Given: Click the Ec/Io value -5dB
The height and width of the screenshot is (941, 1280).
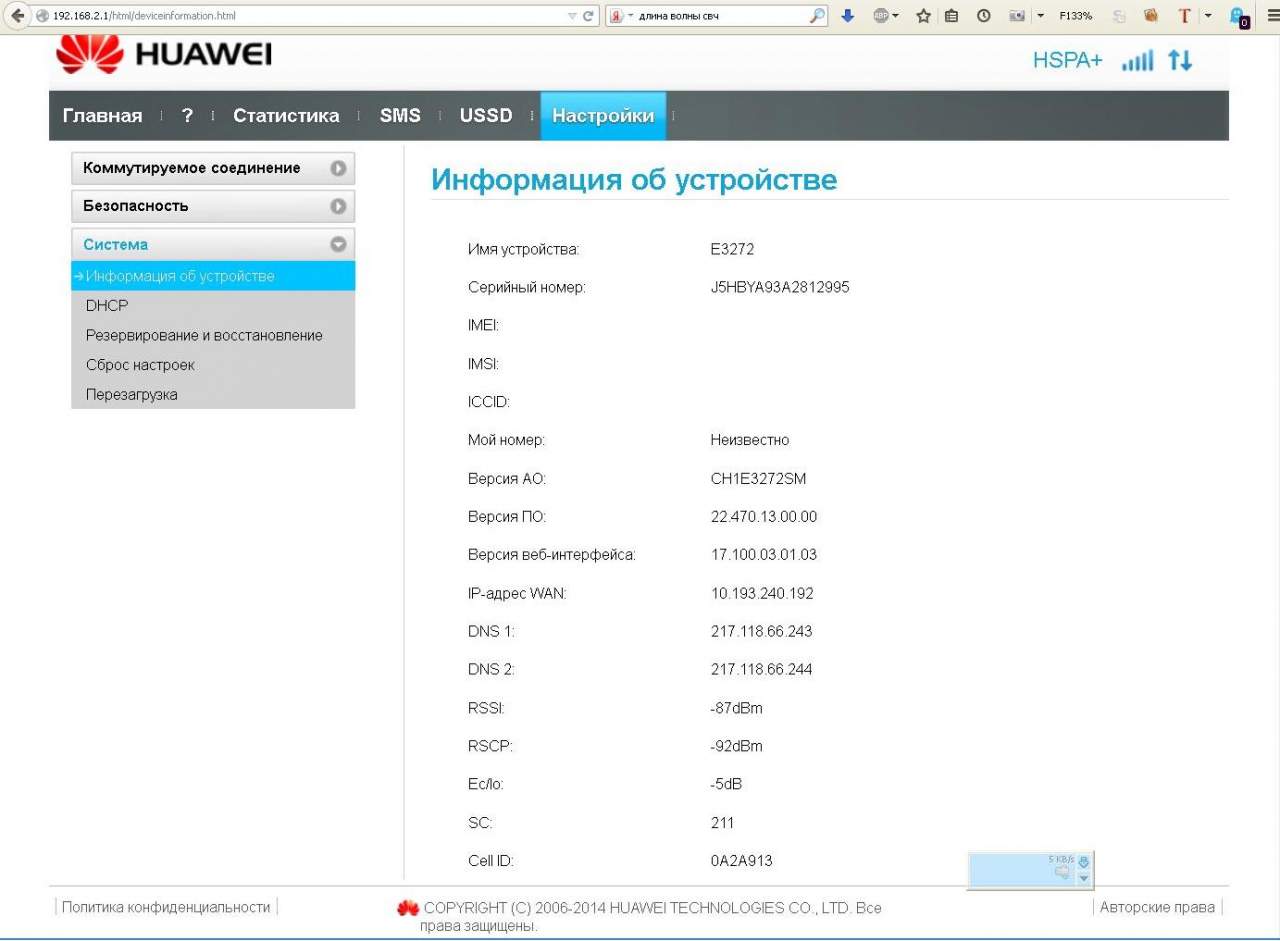Looking at the screenshot, I should click(726, 785).
